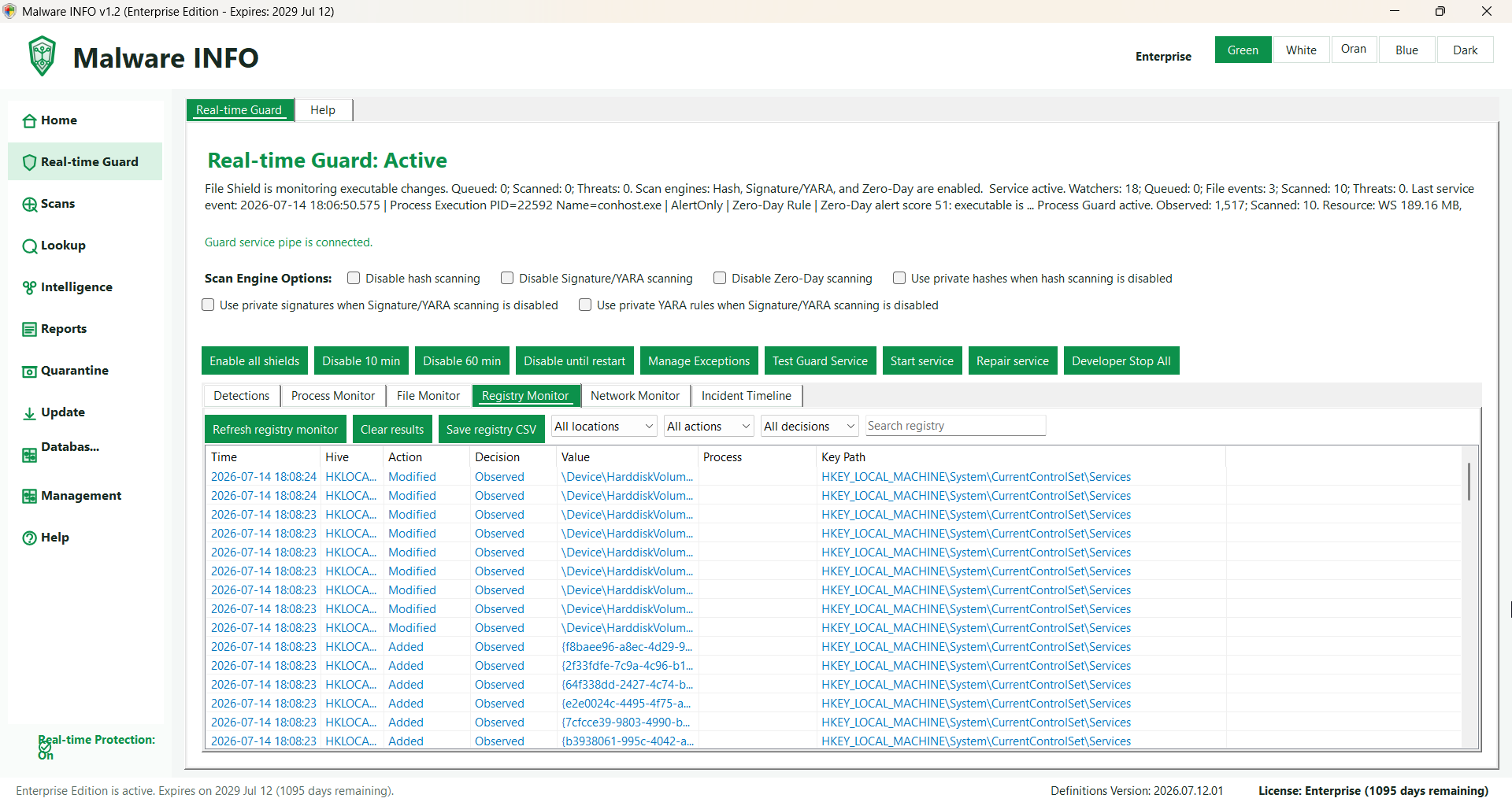Toggle Disable Zero-Day scanning checkbox

720,278
